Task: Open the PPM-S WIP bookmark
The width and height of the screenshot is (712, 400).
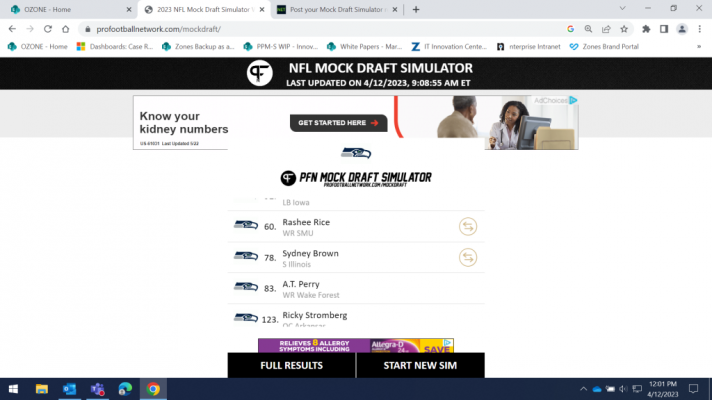Action: point(281,47)
